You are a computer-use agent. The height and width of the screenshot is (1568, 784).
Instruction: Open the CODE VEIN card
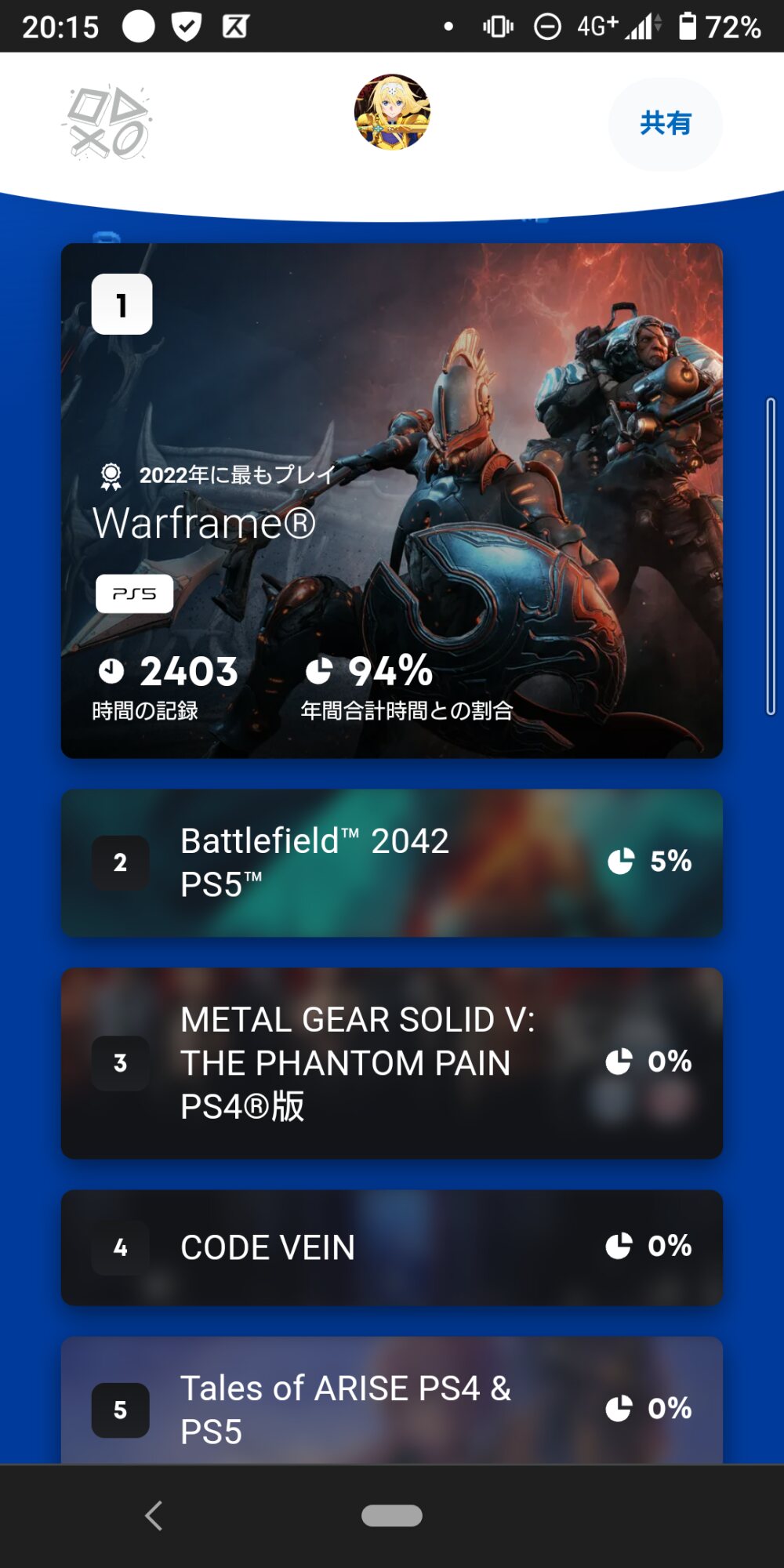(392, 1247)
